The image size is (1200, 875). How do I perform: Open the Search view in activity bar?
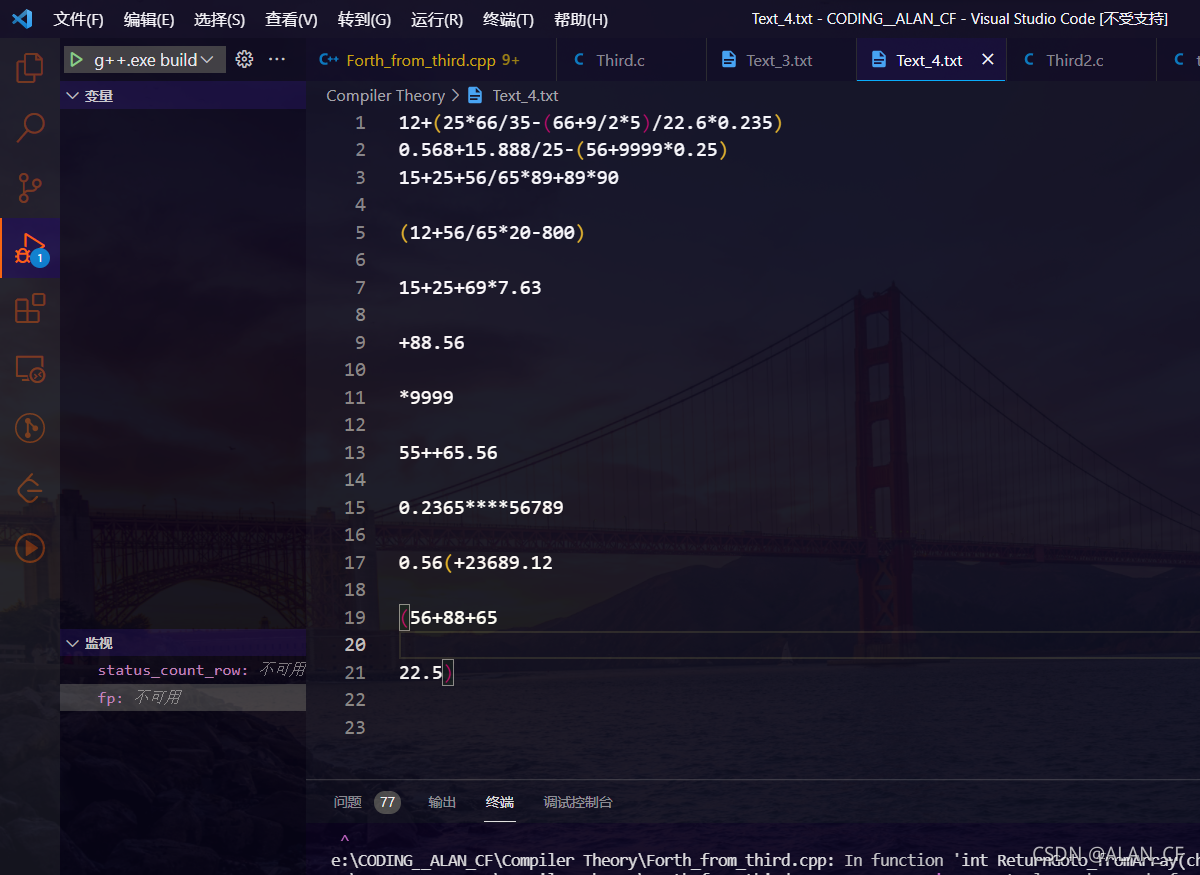coord(30,127)
